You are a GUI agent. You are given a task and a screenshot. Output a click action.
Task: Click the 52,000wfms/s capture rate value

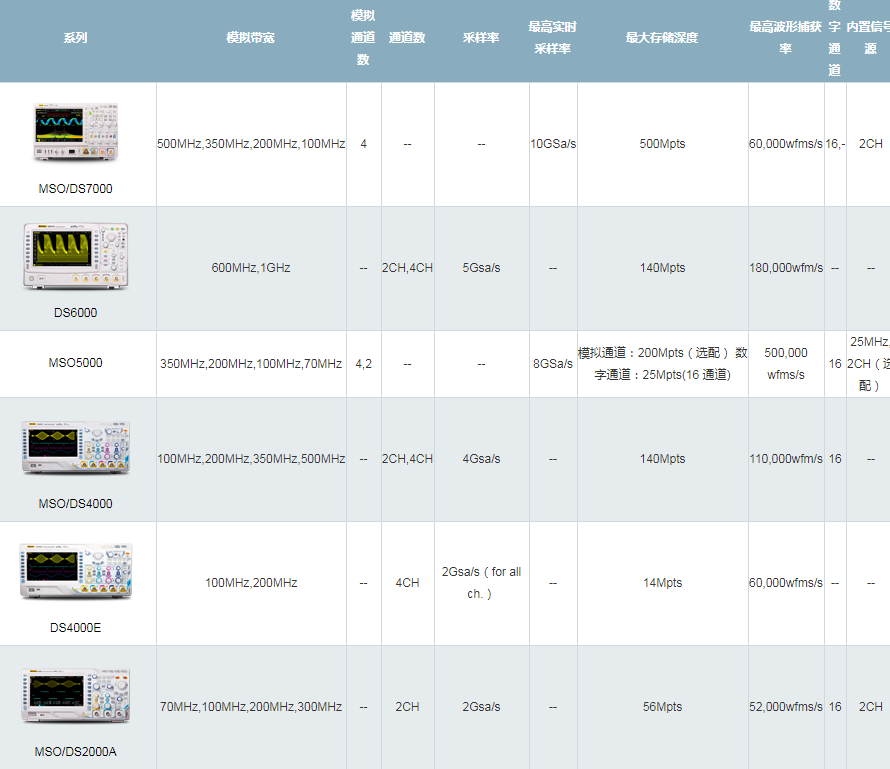786,707
